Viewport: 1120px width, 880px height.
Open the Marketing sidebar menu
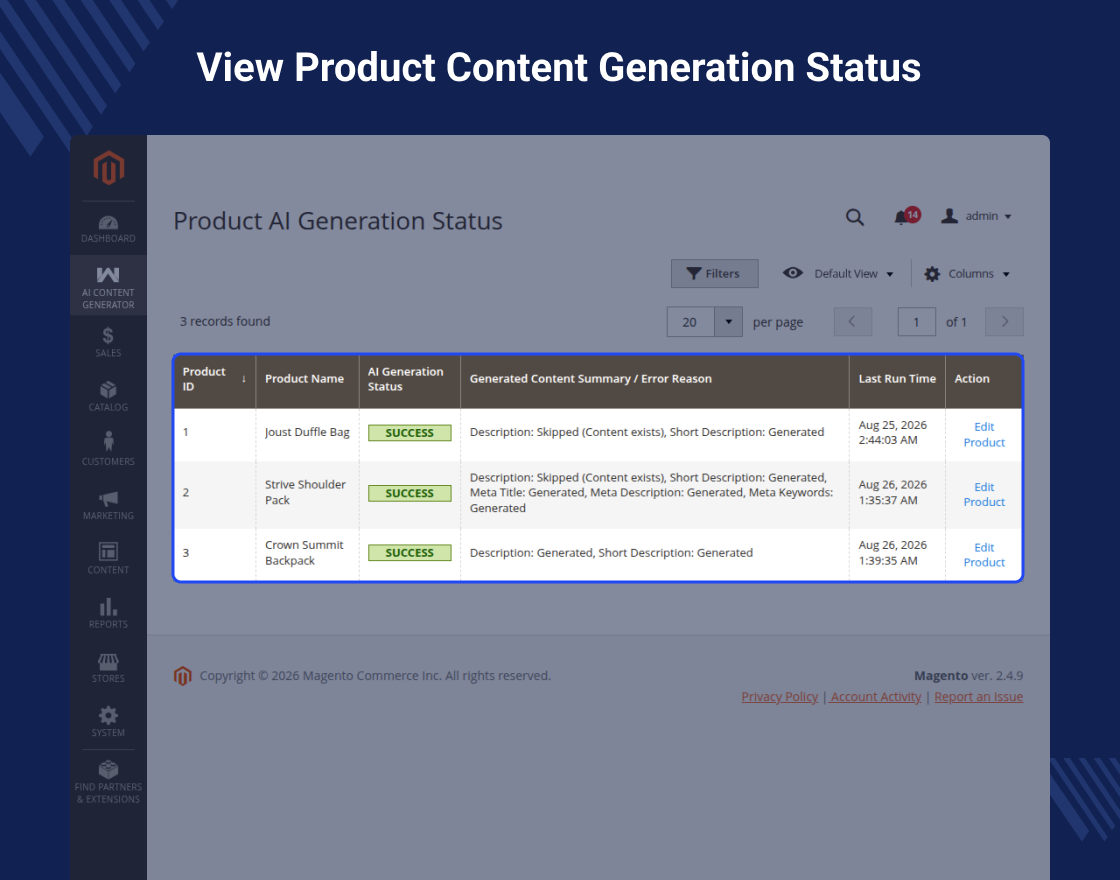pos(108,504)
